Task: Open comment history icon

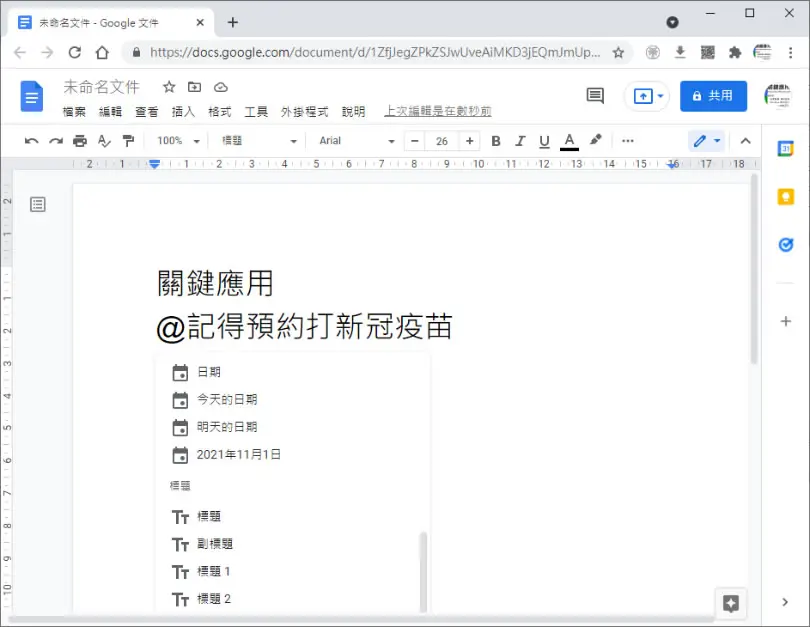Action: 595,96
